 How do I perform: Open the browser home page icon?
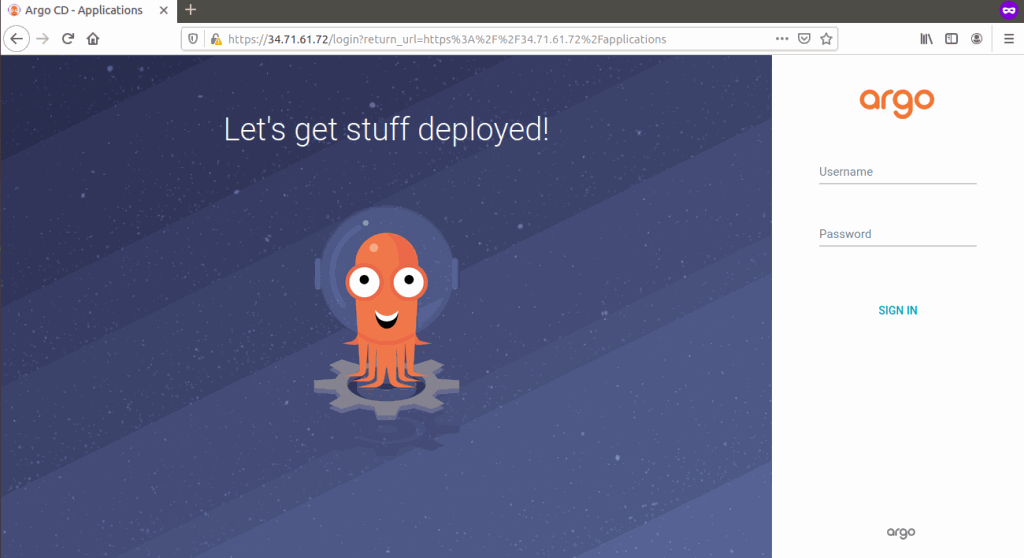tap(93, 39)
